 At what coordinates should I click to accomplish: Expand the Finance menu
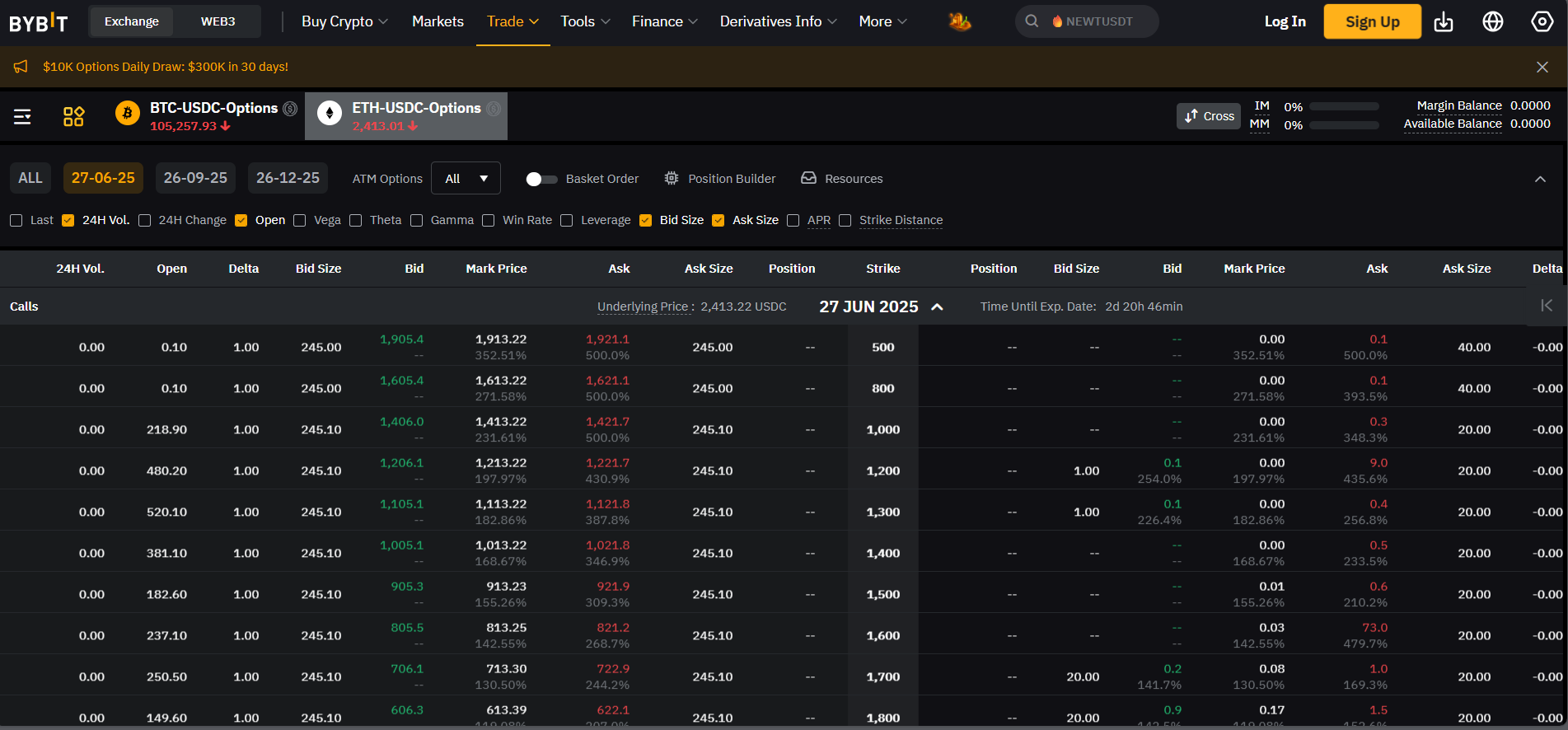coord(664,21)
